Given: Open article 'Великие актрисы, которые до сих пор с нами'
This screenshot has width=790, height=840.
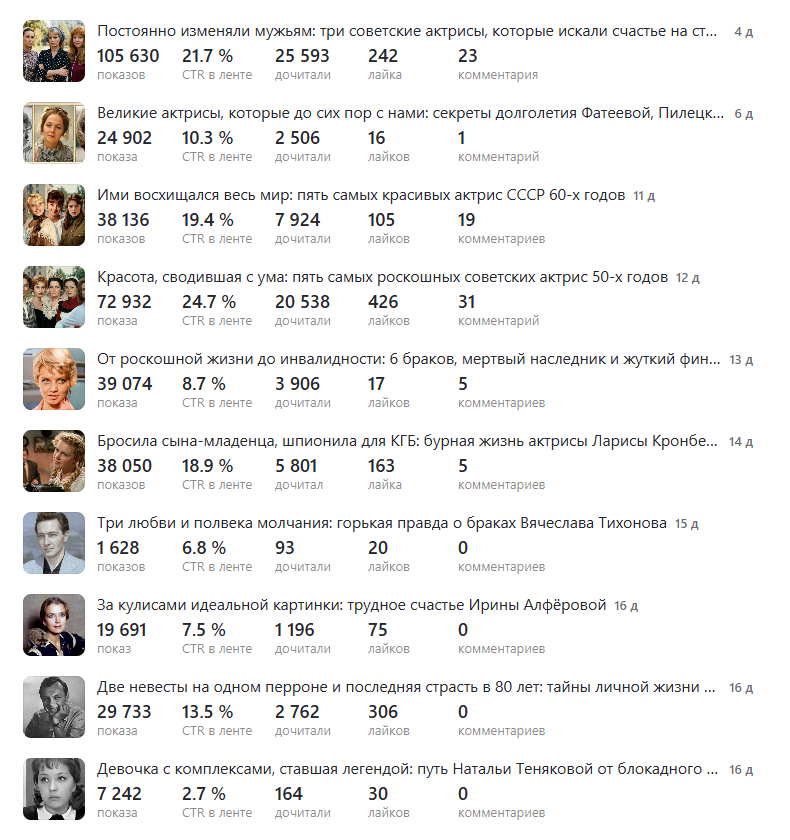Looking at the screenshot, I should pyautogui.click(x=410, y=114).
